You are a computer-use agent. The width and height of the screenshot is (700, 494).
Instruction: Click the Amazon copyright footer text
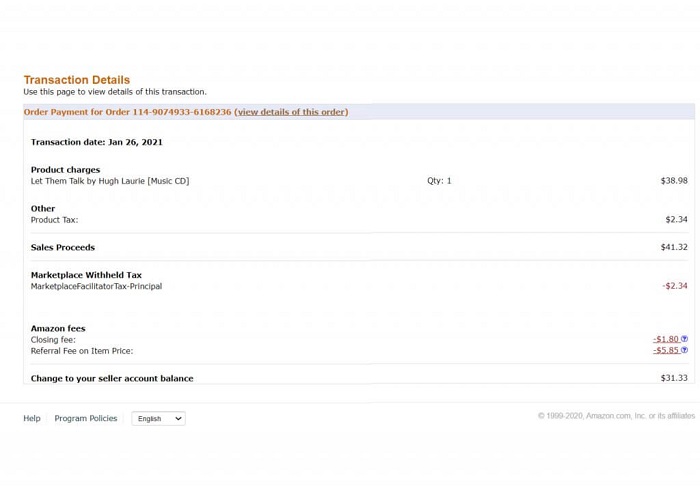pos(616,416)
